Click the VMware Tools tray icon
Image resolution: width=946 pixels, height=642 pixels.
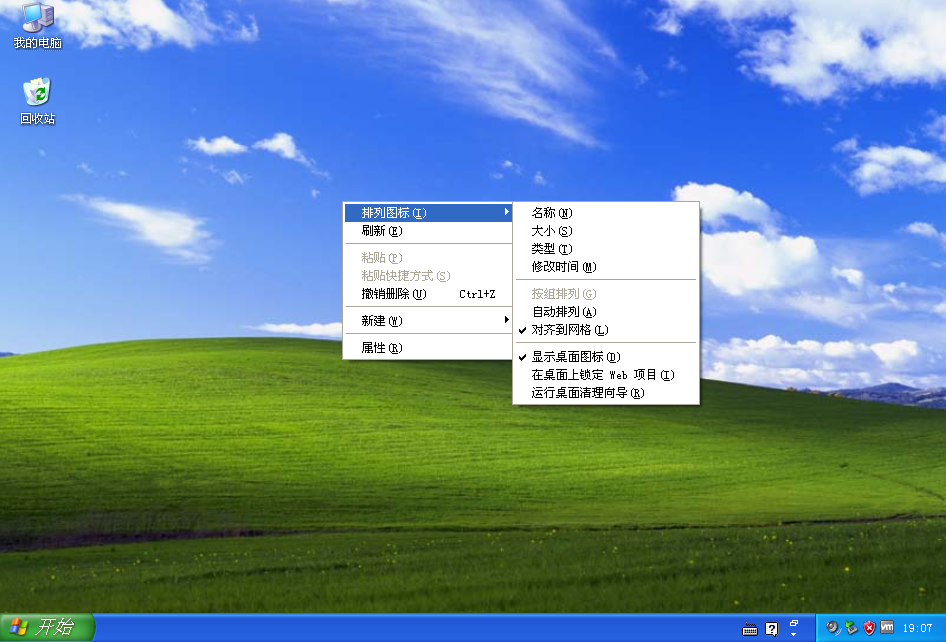pyautogui.click(x=887, y=628)
